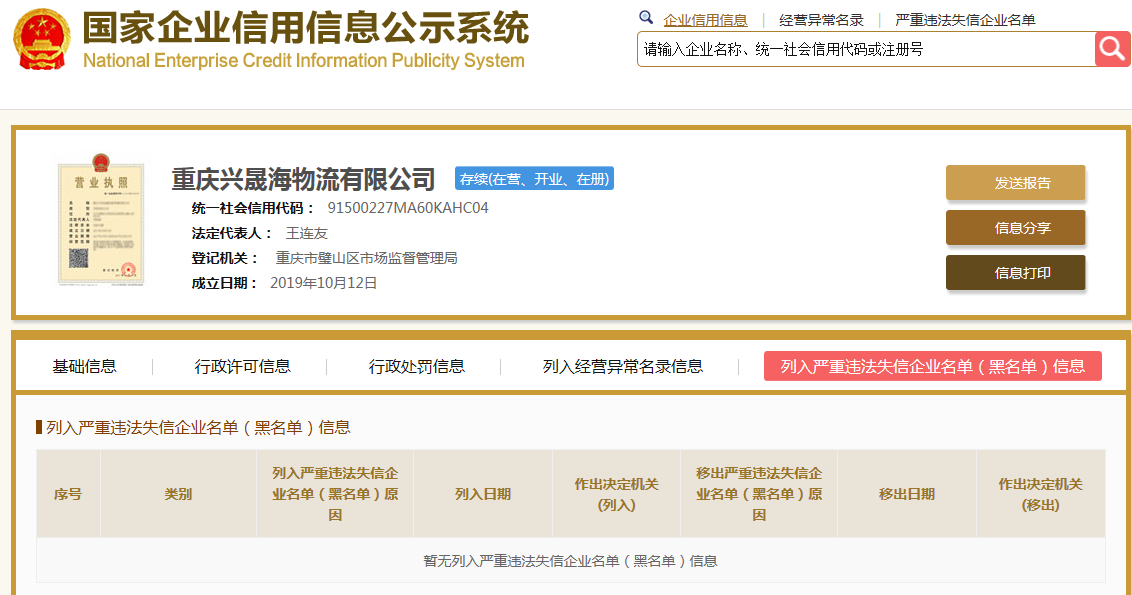This screenshot has height=595, width=1132.
Task: Select the 企业信用信息 search tab
Action: (705, 20)
